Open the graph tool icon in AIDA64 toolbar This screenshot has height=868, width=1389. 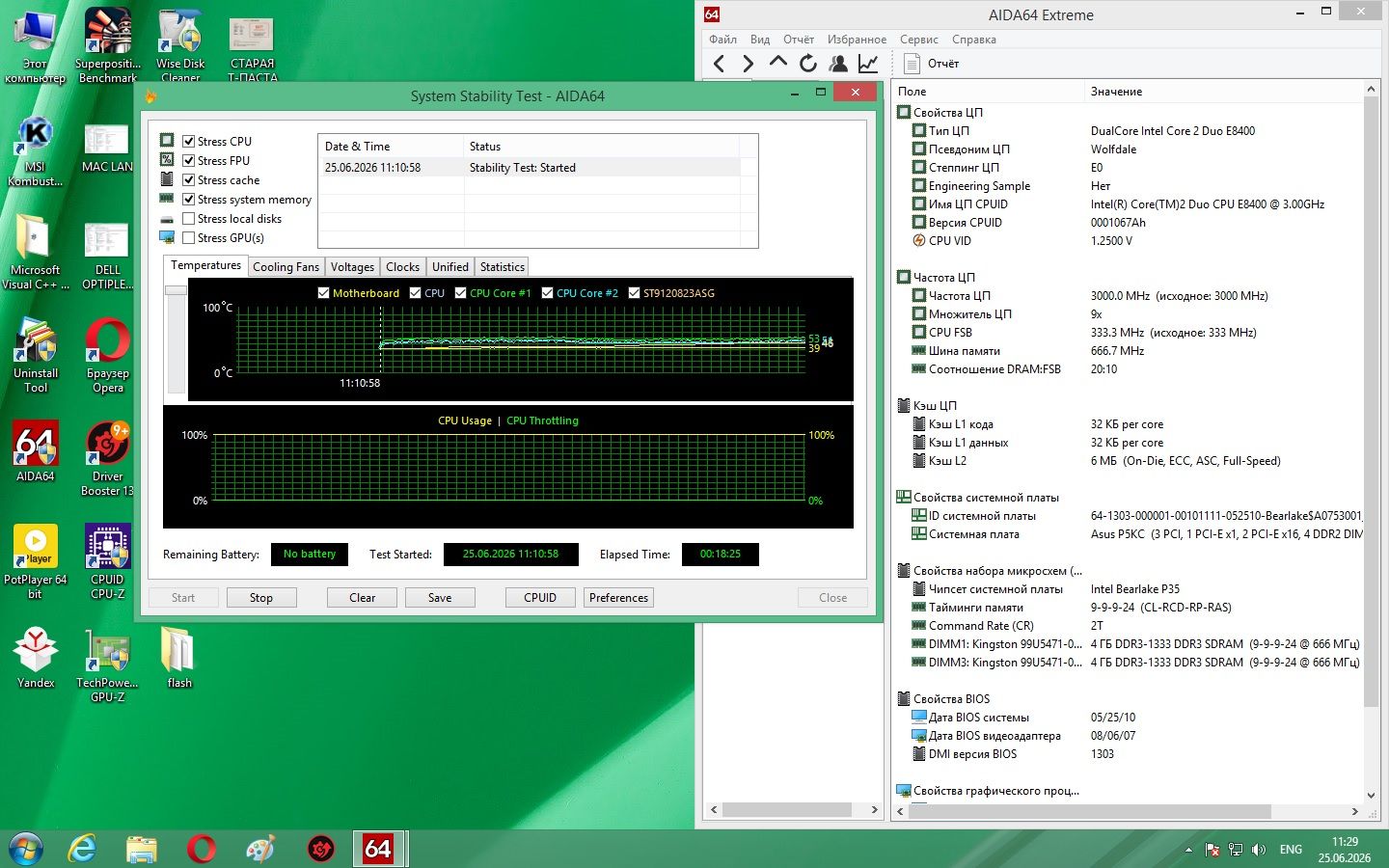pyautogui.click(x=868, y=64)
